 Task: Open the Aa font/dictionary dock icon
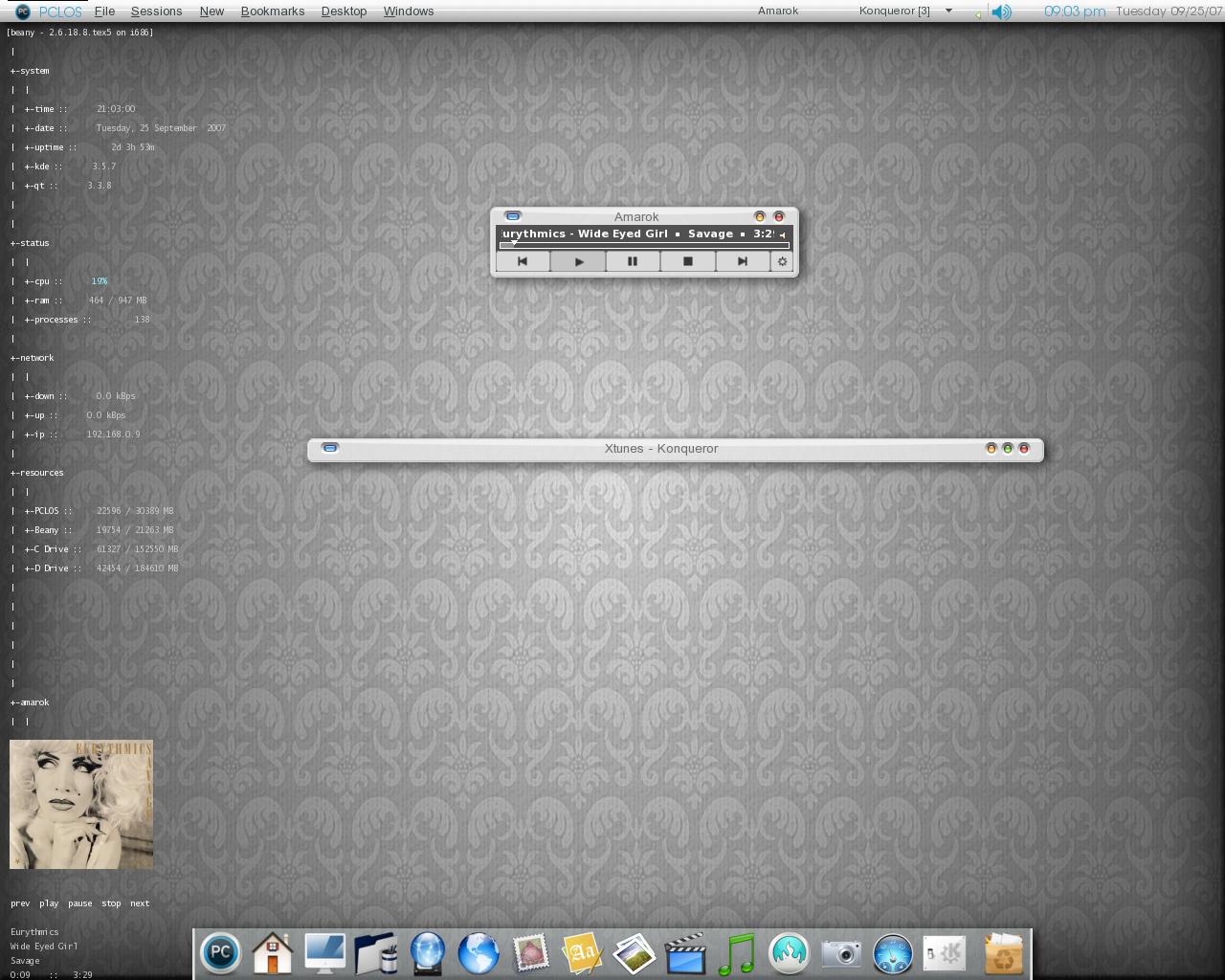(x=582, y=953)
